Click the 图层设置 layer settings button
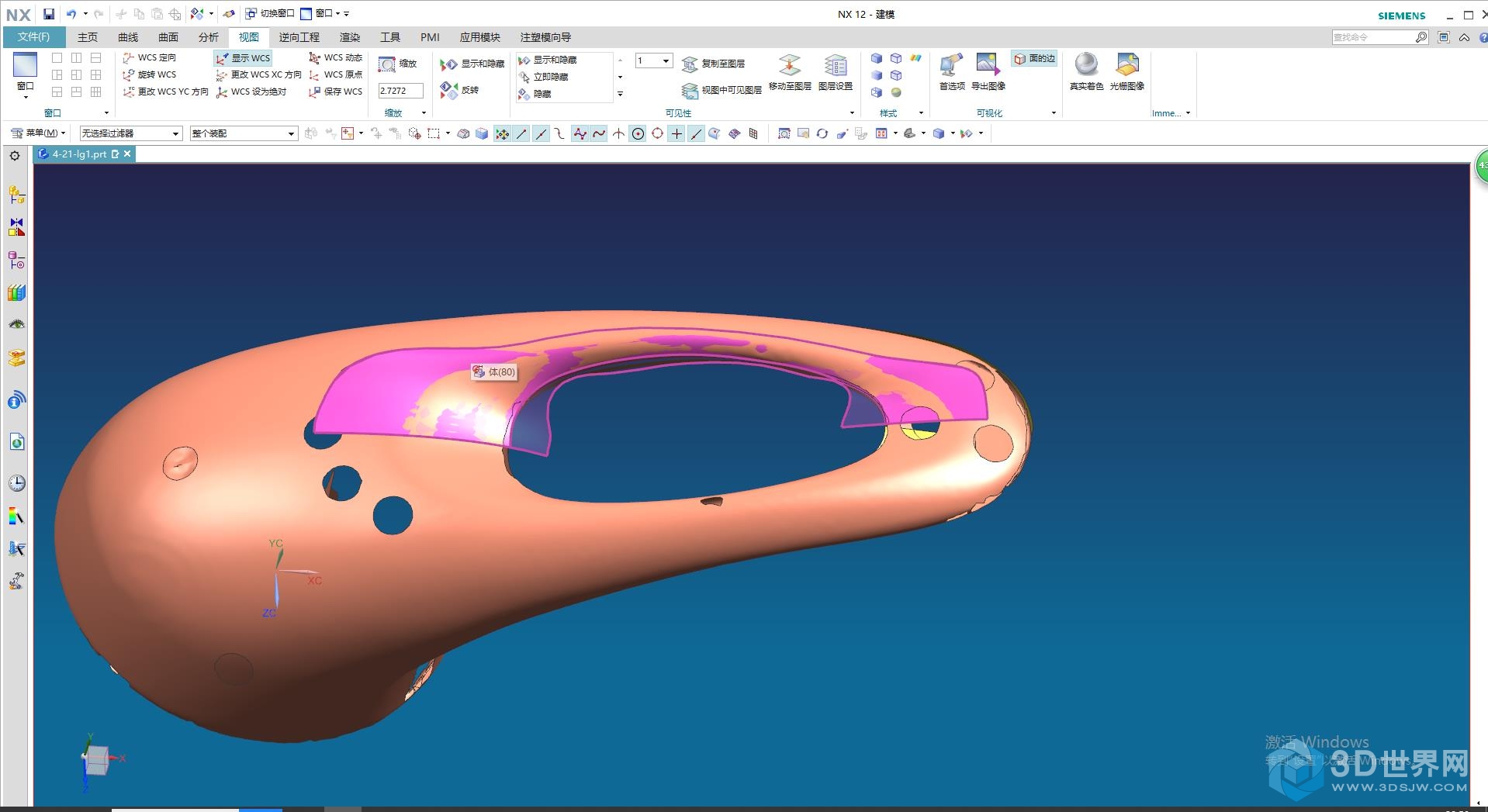1488x812 pixels. point(836,72)
